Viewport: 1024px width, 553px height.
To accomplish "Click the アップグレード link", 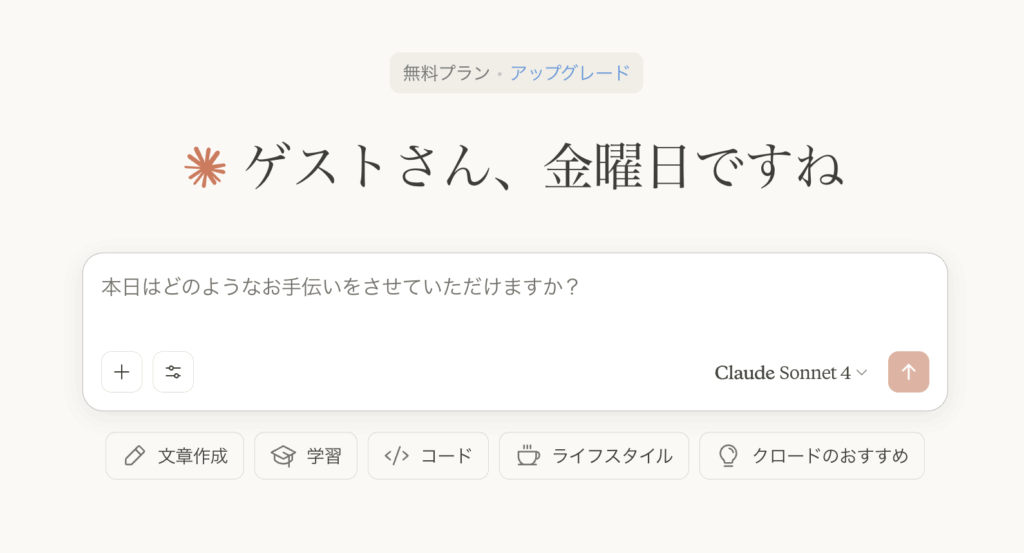I will tap(569, 72).
